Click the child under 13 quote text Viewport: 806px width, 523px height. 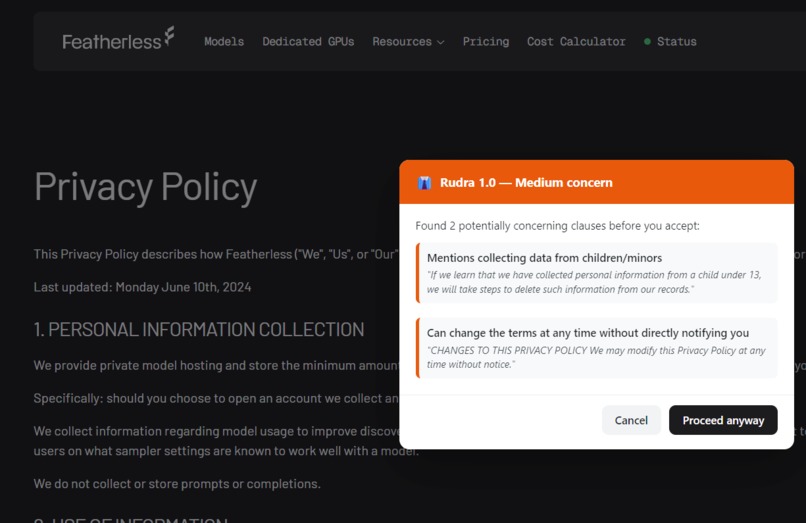pos(594,282)
